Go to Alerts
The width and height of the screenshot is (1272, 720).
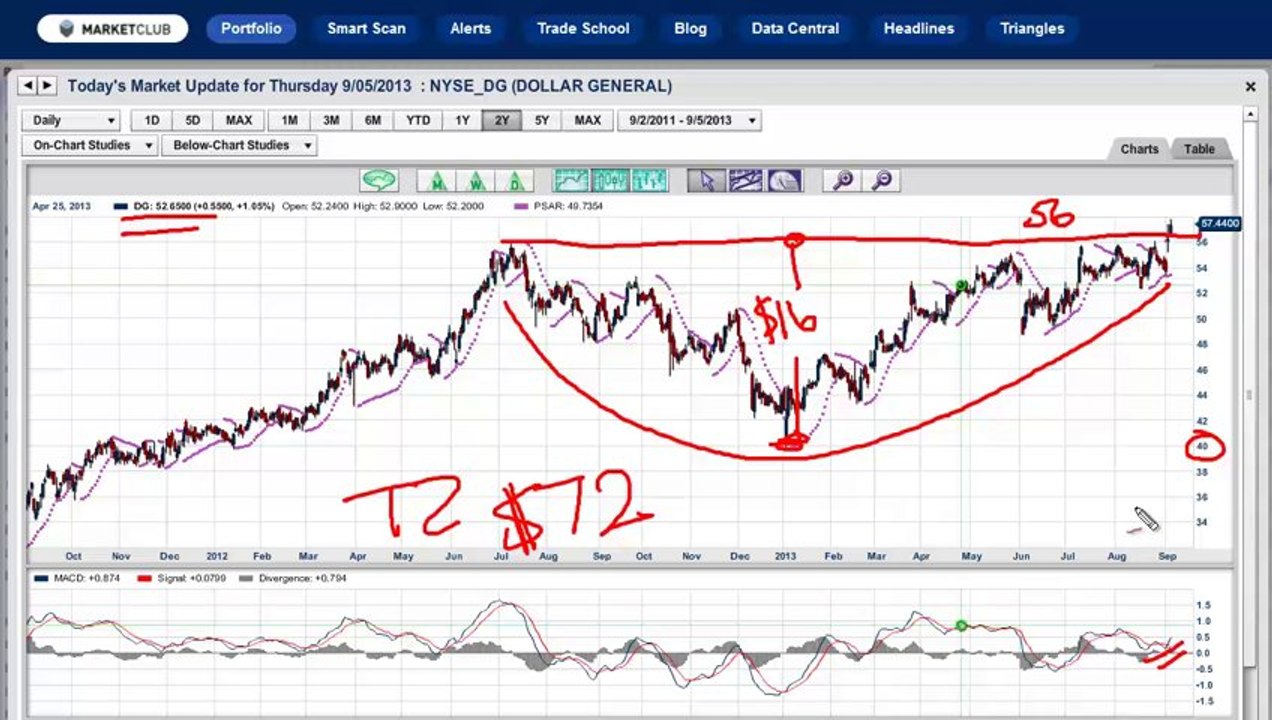470,28
